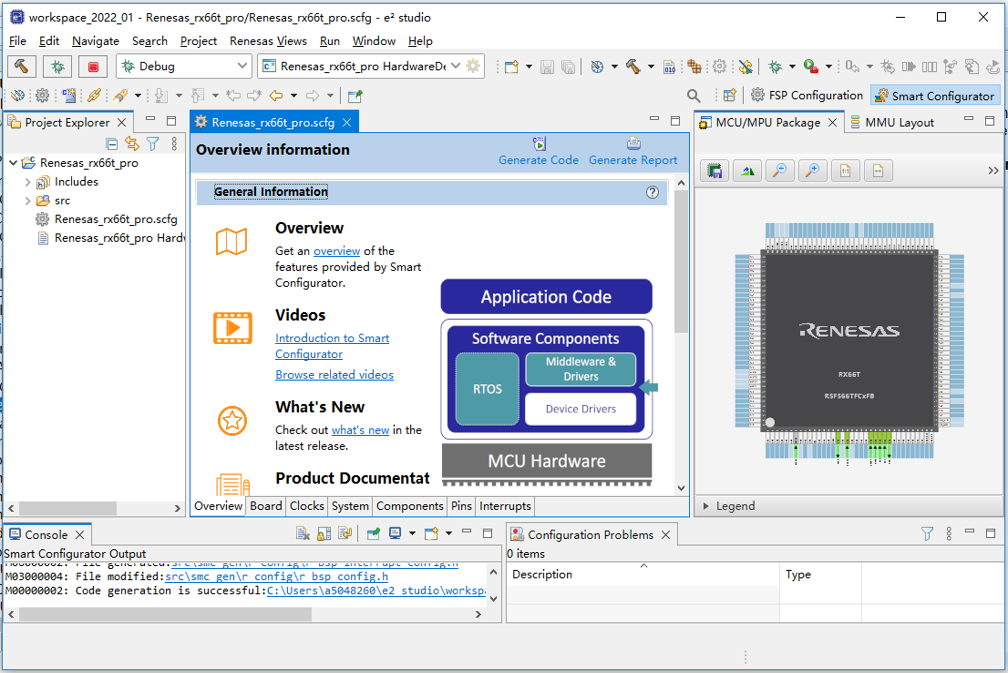Click the help question mark in General Information
The image size is (1008, 673).
[652, 192]
